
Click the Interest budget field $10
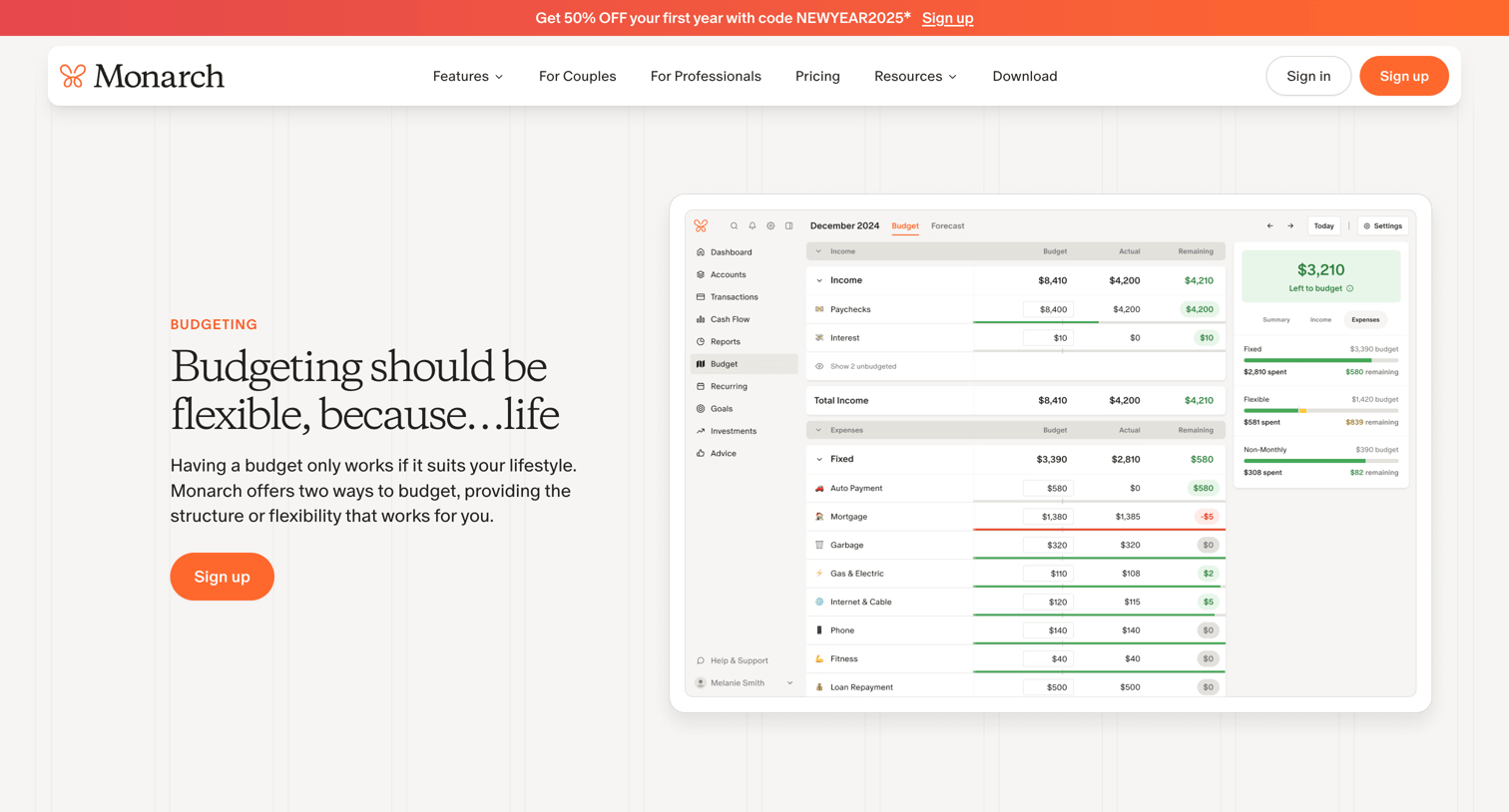click(x=1048, y=338)
